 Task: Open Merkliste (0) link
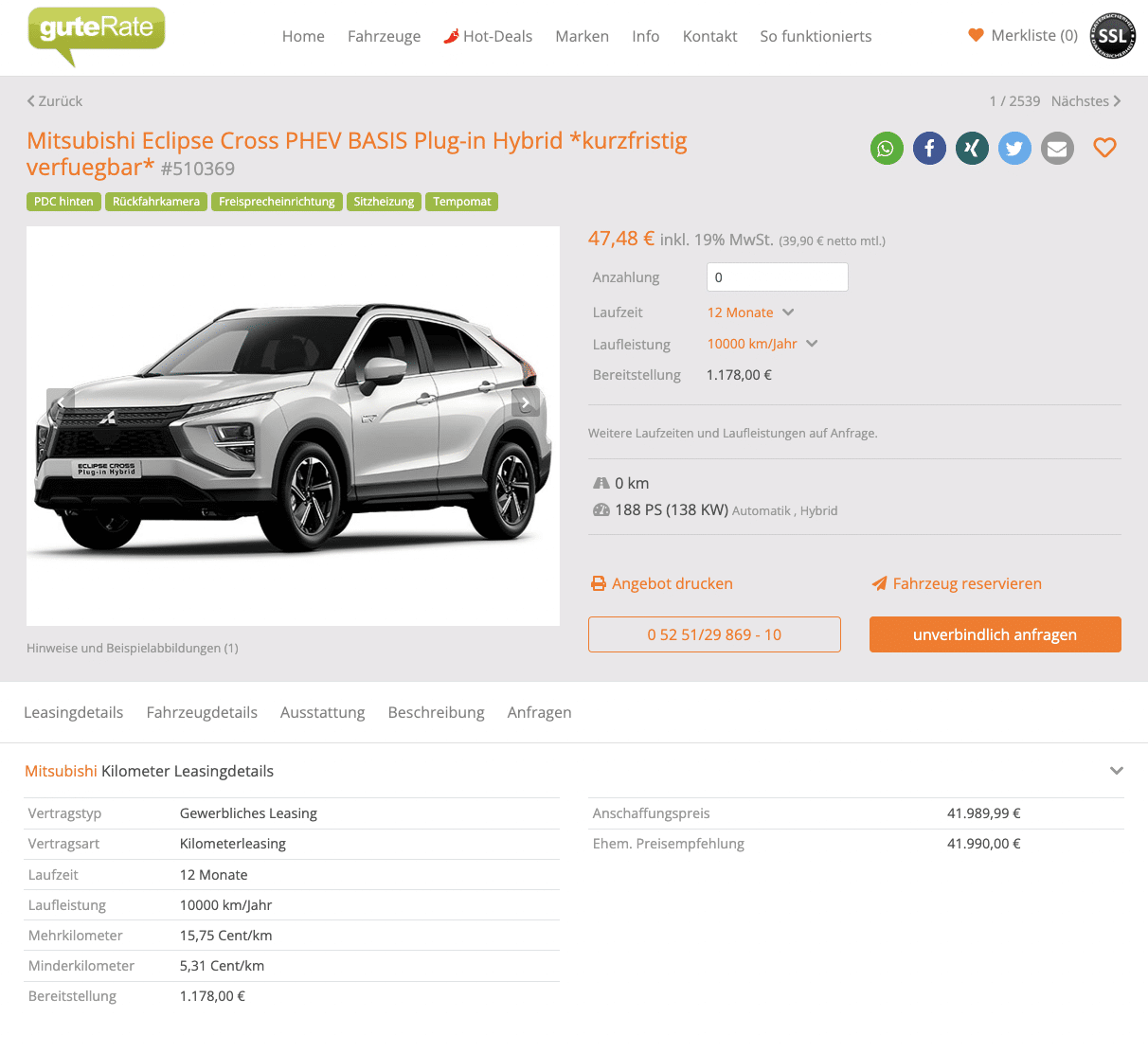click(x=1034, y=35)
